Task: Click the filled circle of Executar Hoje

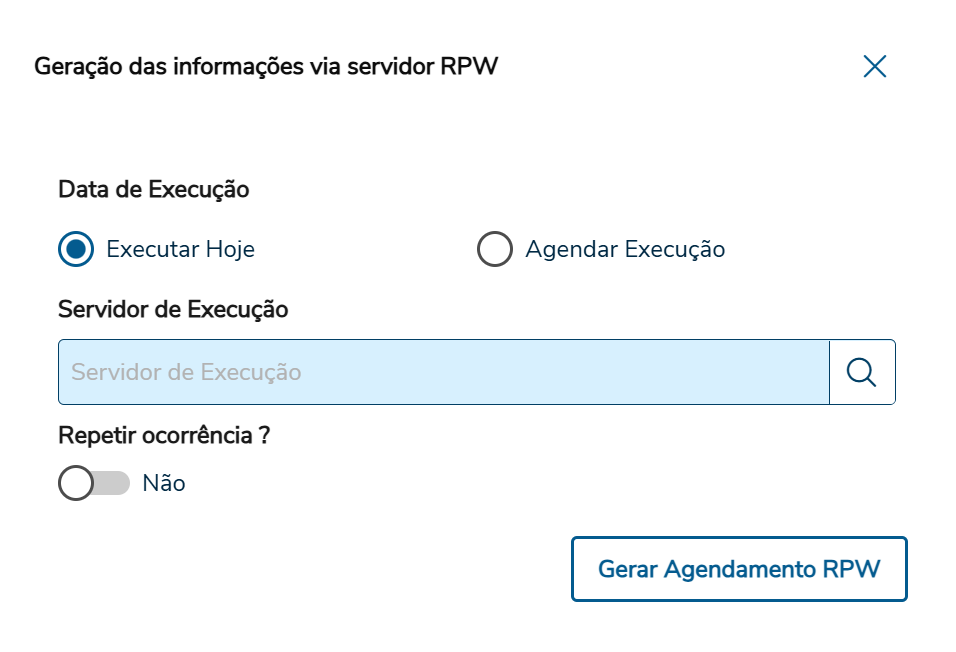Action: click(x=76, y=249)
